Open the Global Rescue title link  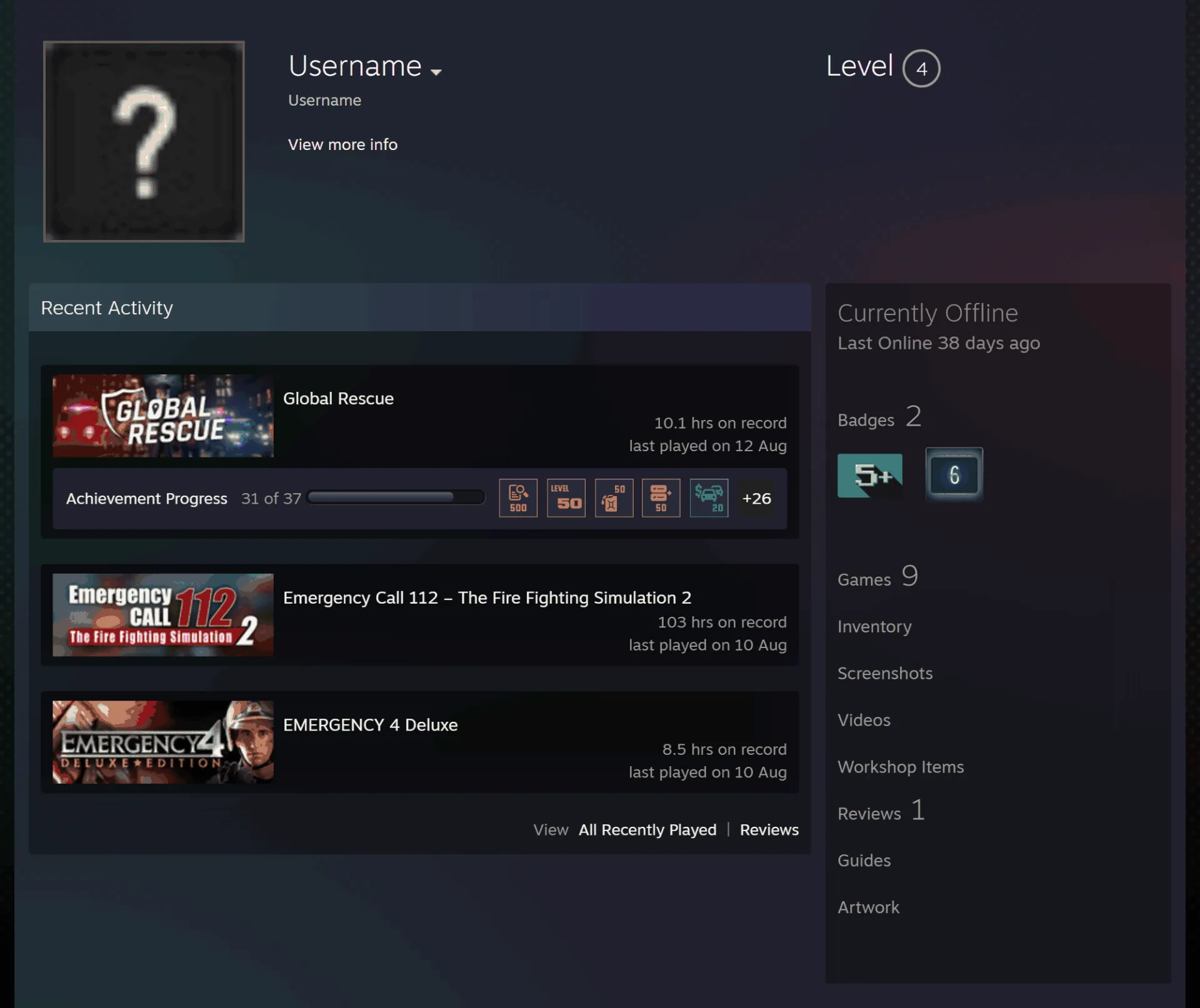click(338, 399)
